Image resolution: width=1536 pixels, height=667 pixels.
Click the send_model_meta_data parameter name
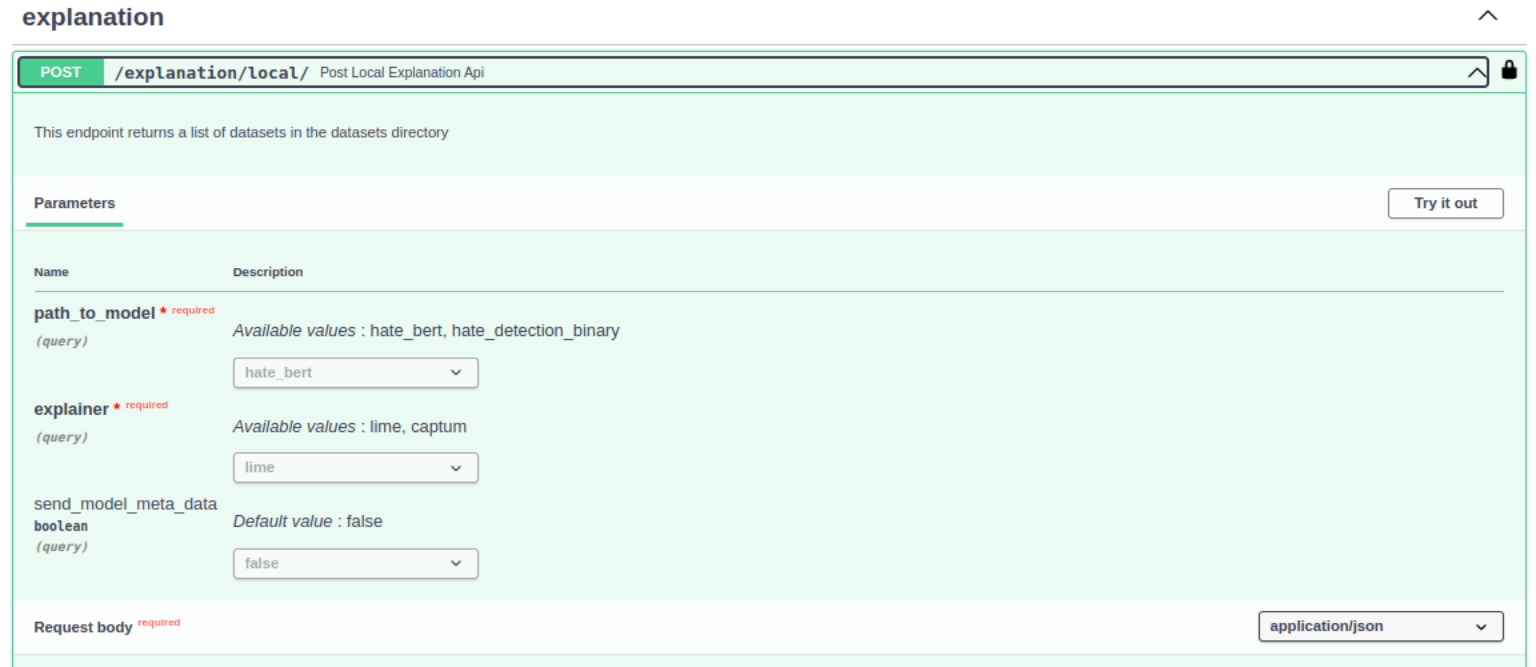click(x=125, y=504)
